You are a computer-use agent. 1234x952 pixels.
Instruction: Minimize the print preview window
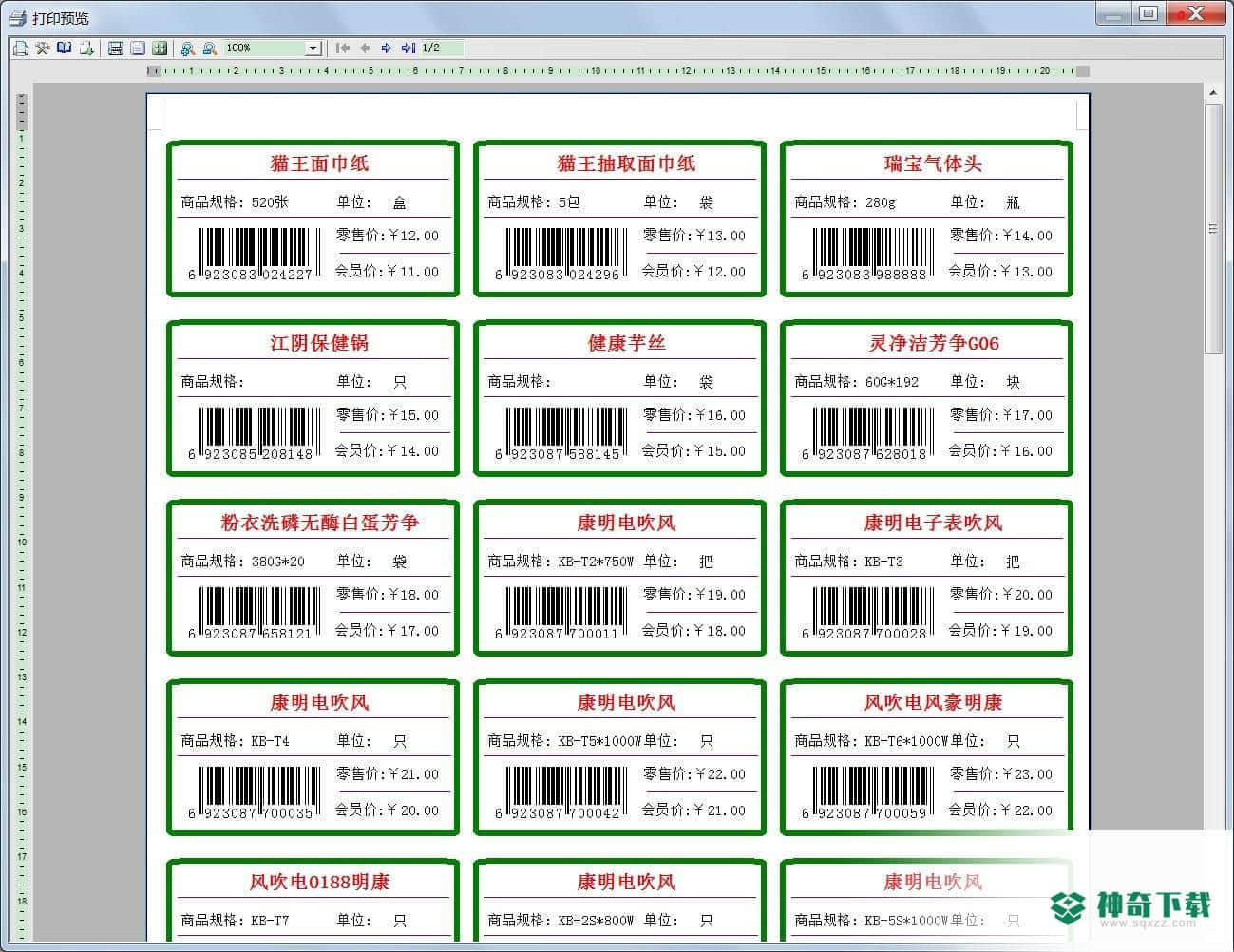(x=1113, y=13)
